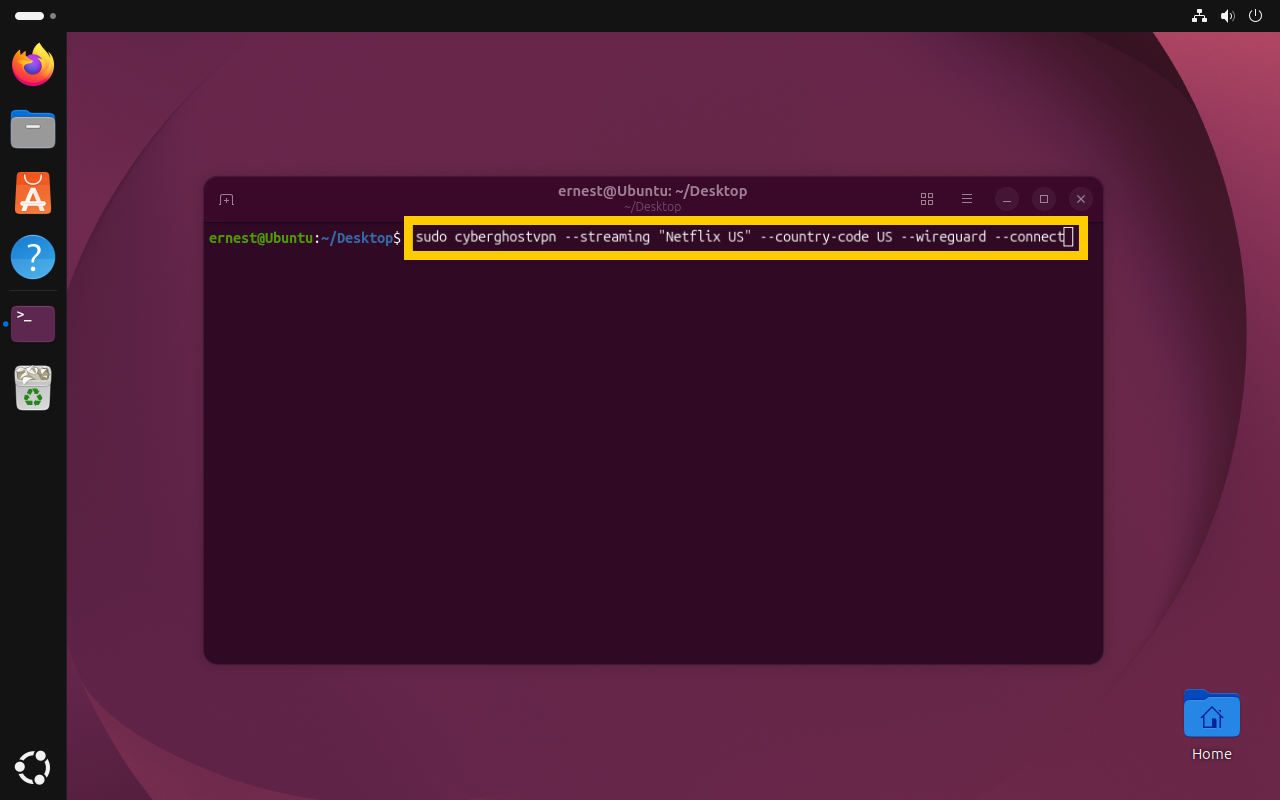Launch Ubuntu App Center from dock
Screen dimensions: 1280x800
point(33,193)
